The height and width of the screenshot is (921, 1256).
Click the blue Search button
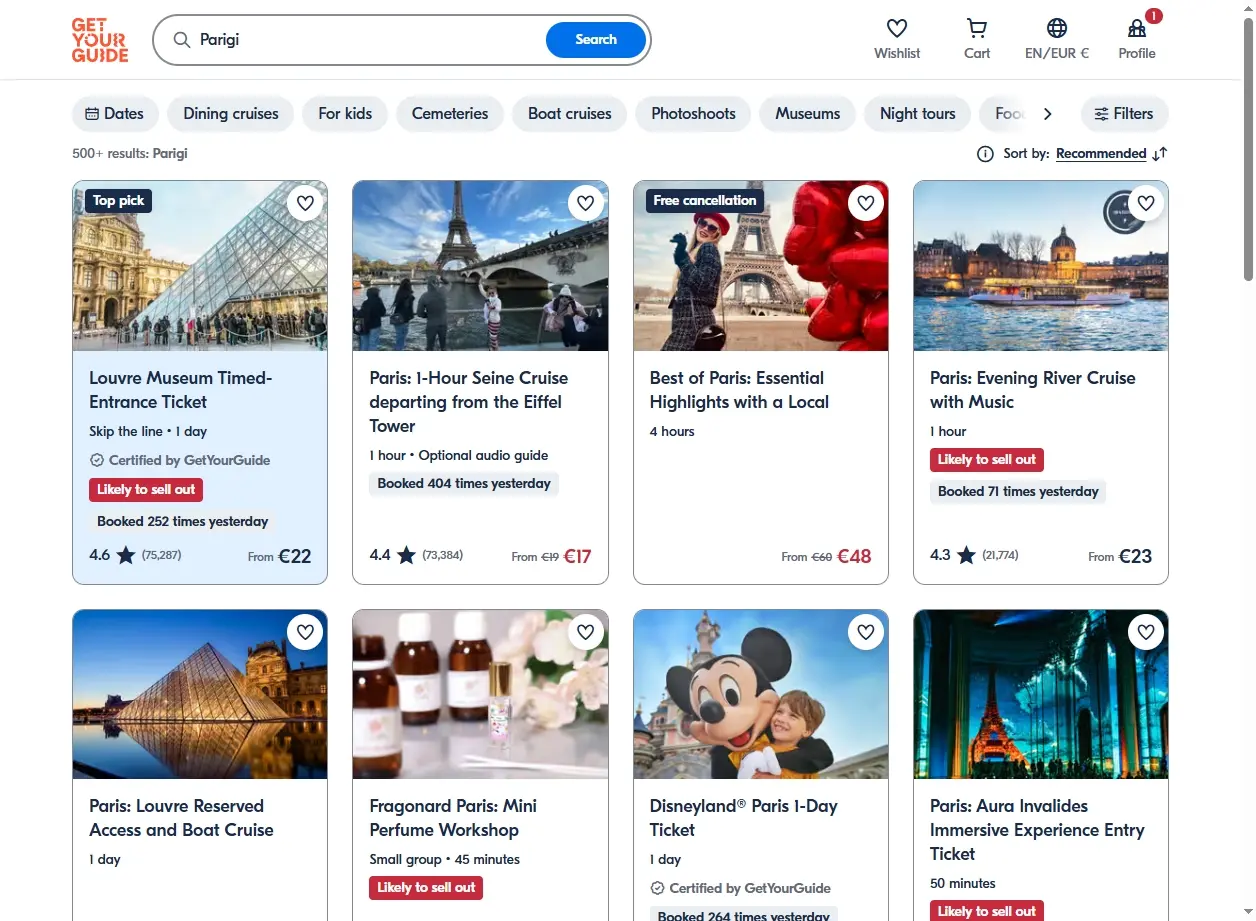pyautogui.click(x=596, y=40)
